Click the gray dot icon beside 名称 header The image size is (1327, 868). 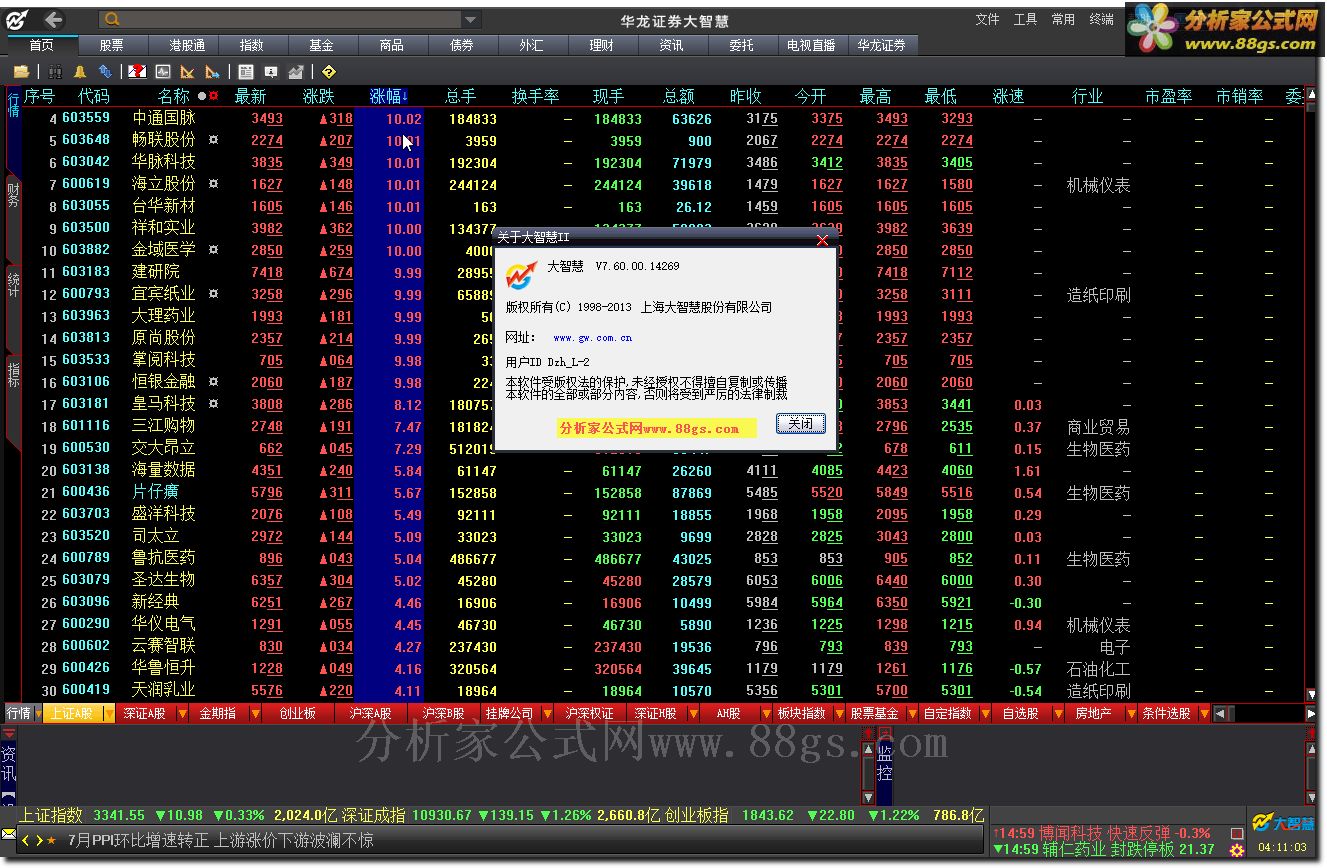click(x=201, y=97)
